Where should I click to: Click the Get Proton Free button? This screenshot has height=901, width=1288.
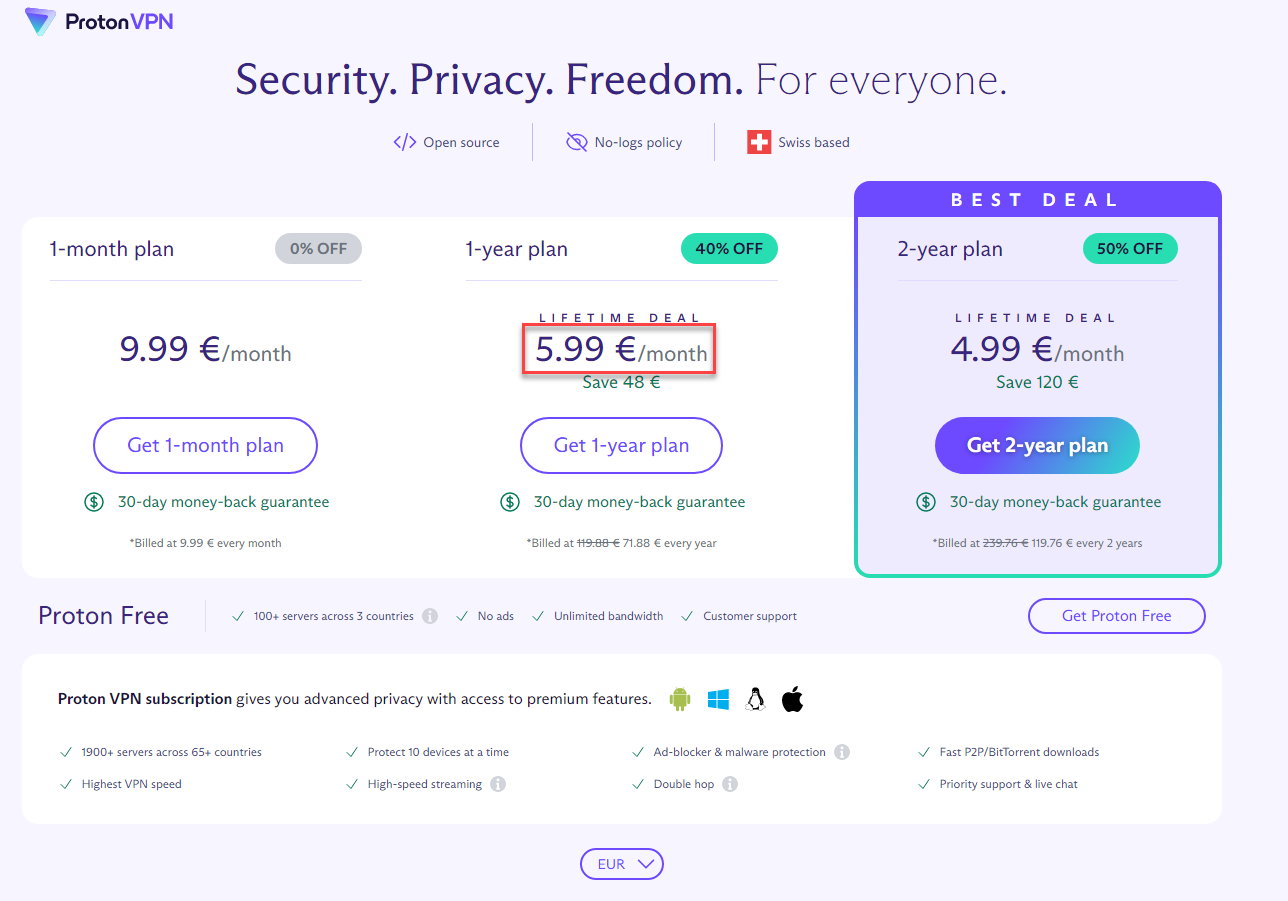coord(1116,616)
